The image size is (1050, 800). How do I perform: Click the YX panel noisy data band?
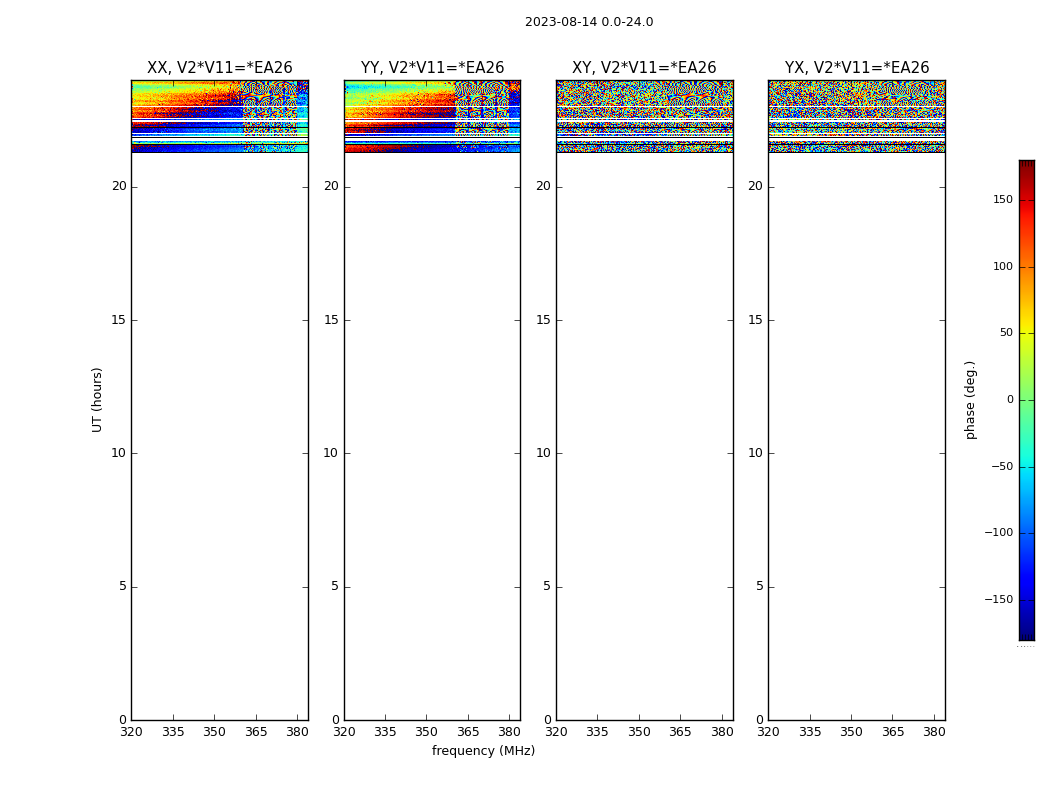tap(857, 116)
